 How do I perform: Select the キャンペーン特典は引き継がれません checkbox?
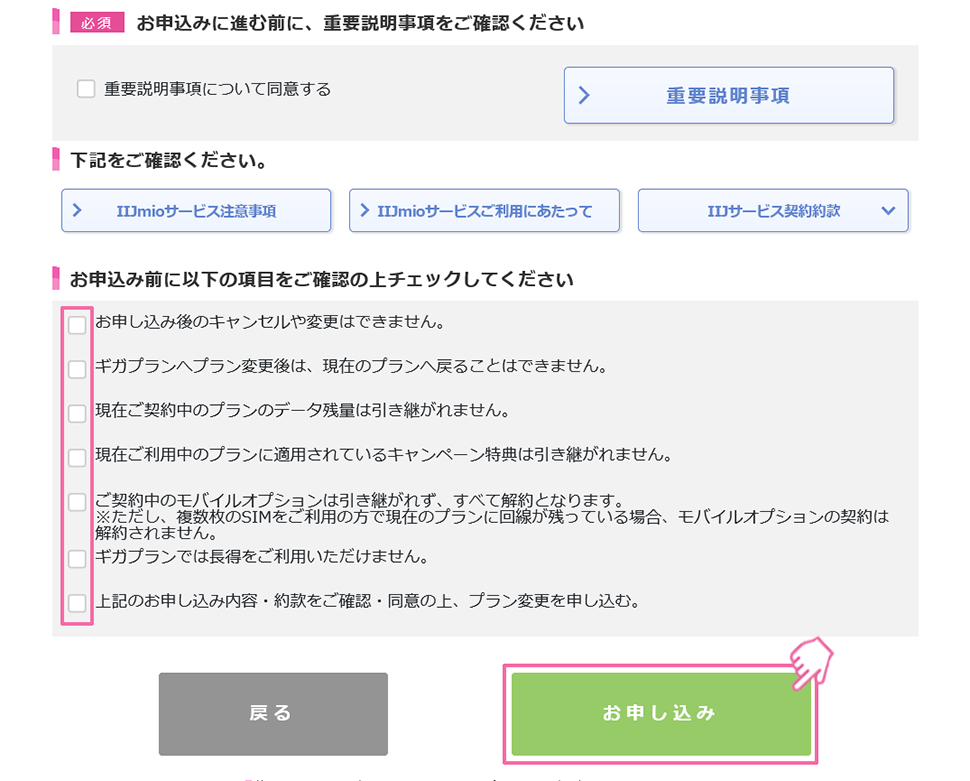click(77, 457)
